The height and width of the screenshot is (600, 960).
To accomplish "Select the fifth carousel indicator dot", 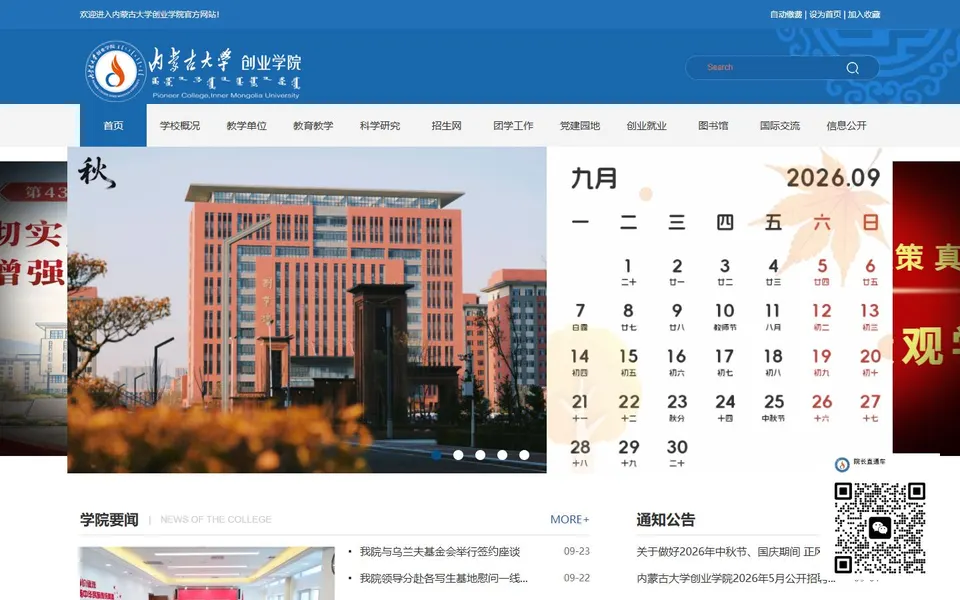I will click(524, 455).
